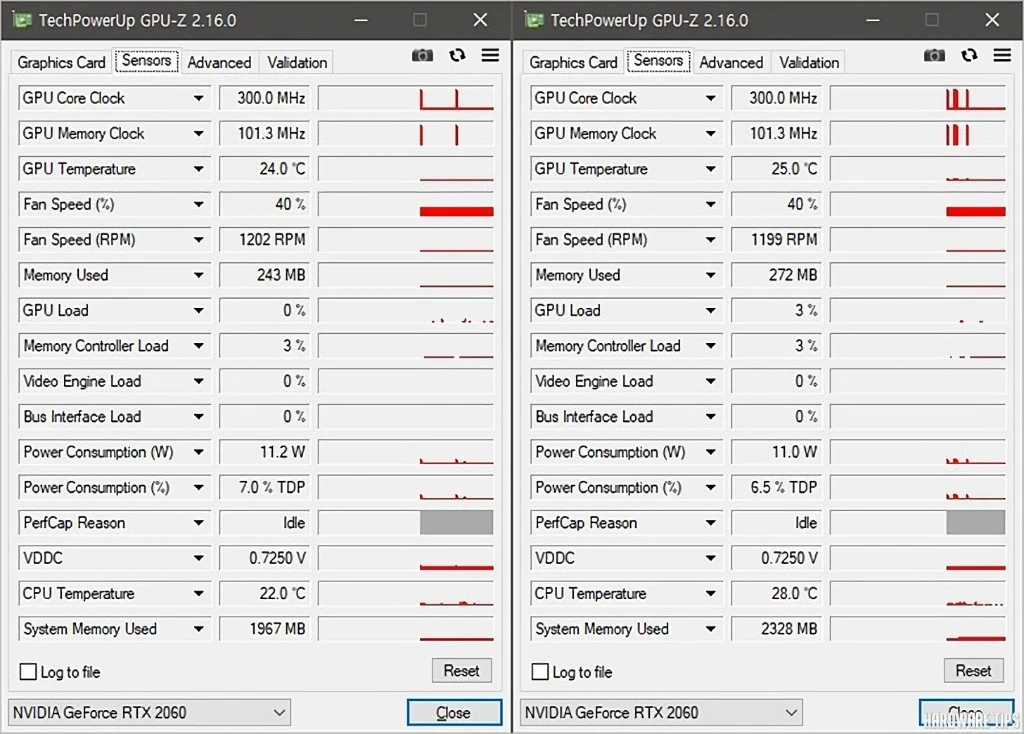
Task: Tick Log to file checkbox in right window
Action: tap(540, 672)
